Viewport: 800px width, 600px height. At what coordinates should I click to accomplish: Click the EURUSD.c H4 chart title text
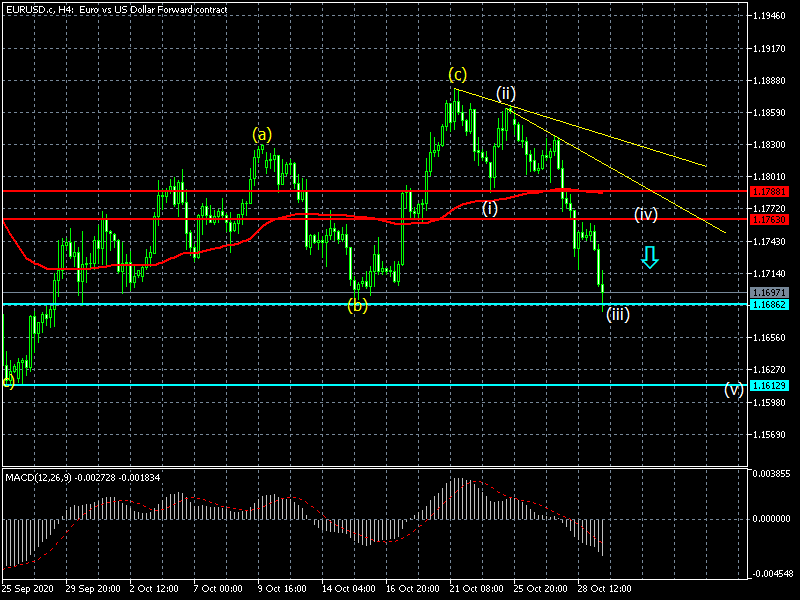click(x=117, y=9)
